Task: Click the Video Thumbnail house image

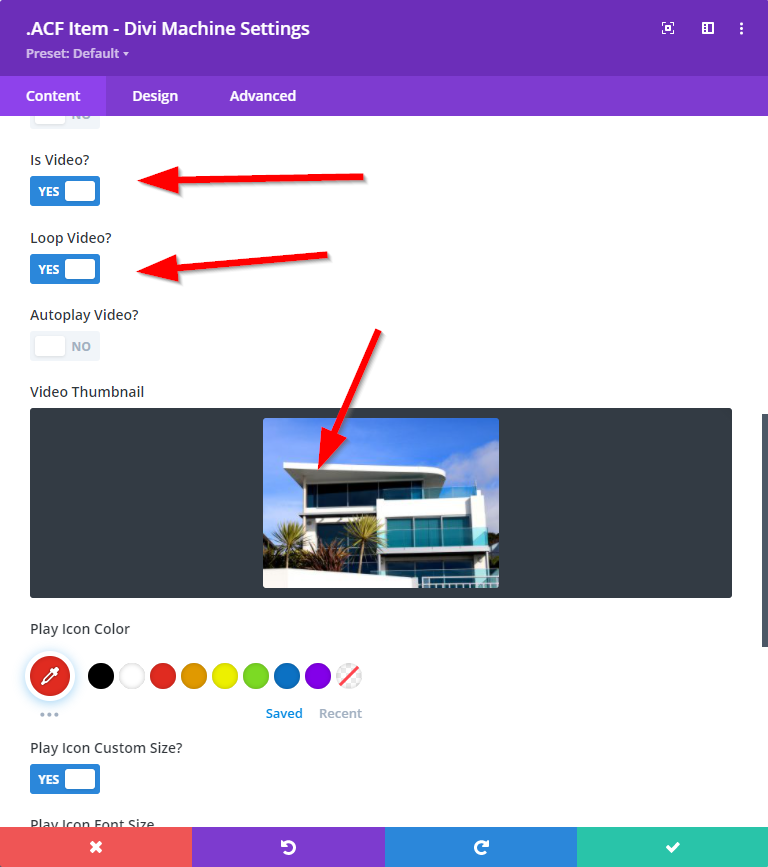Action: (x=381, y=503)
